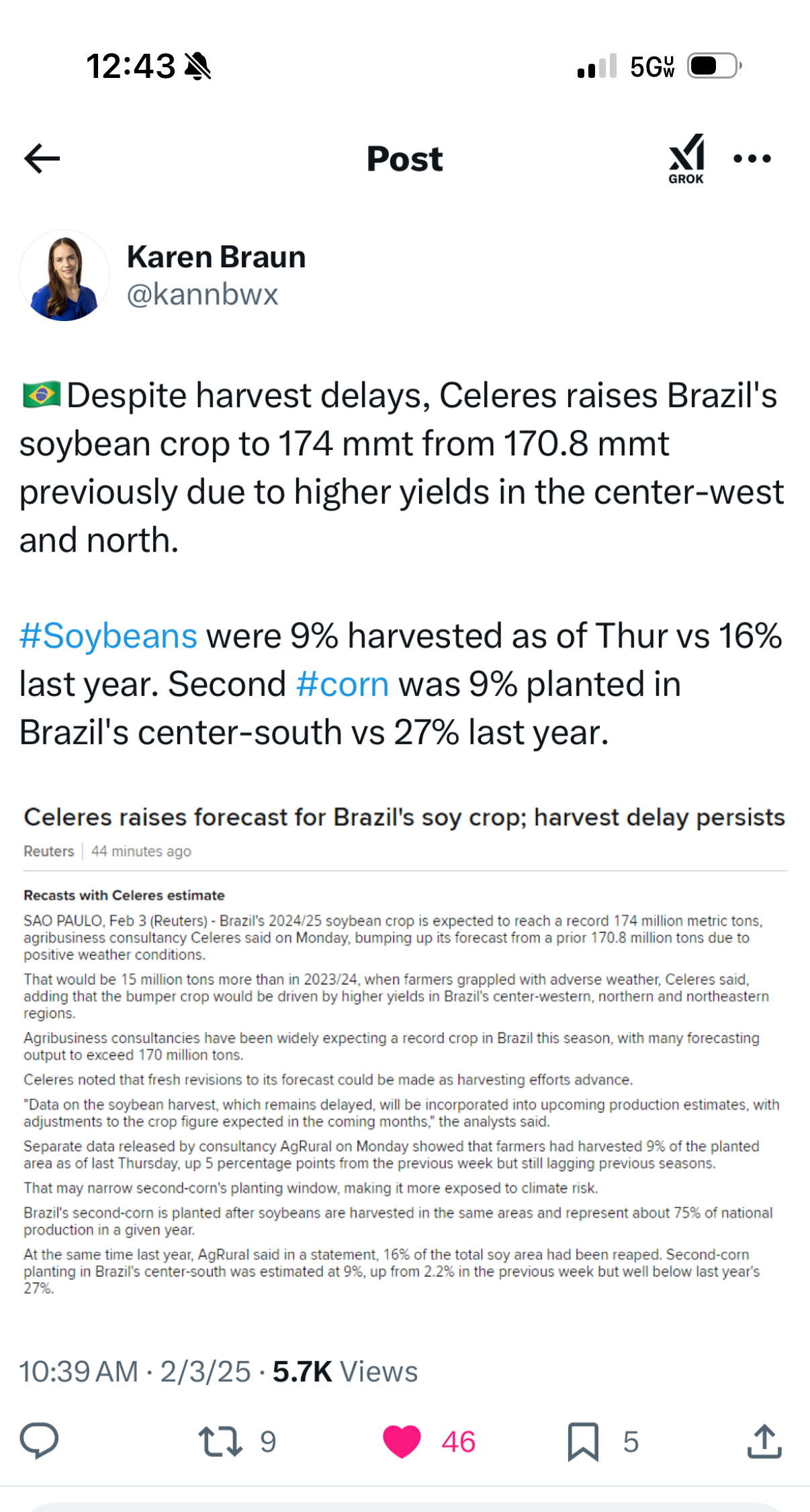Open the #Soybeans hashtag
This screenshot has width=810, height=1512.
pos(108,635)
